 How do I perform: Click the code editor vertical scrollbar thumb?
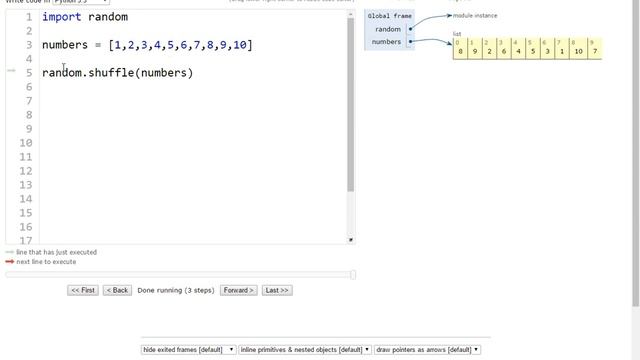pos(351,105)
